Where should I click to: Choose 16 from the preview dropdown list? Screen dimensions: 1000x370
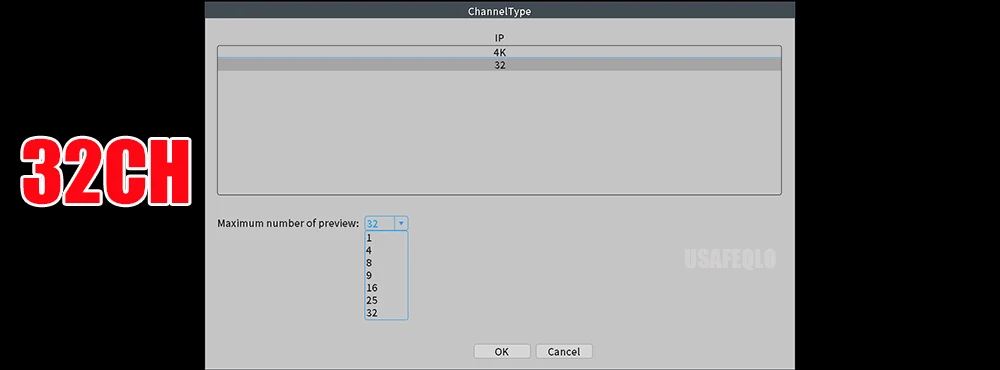tap(386, 288)
